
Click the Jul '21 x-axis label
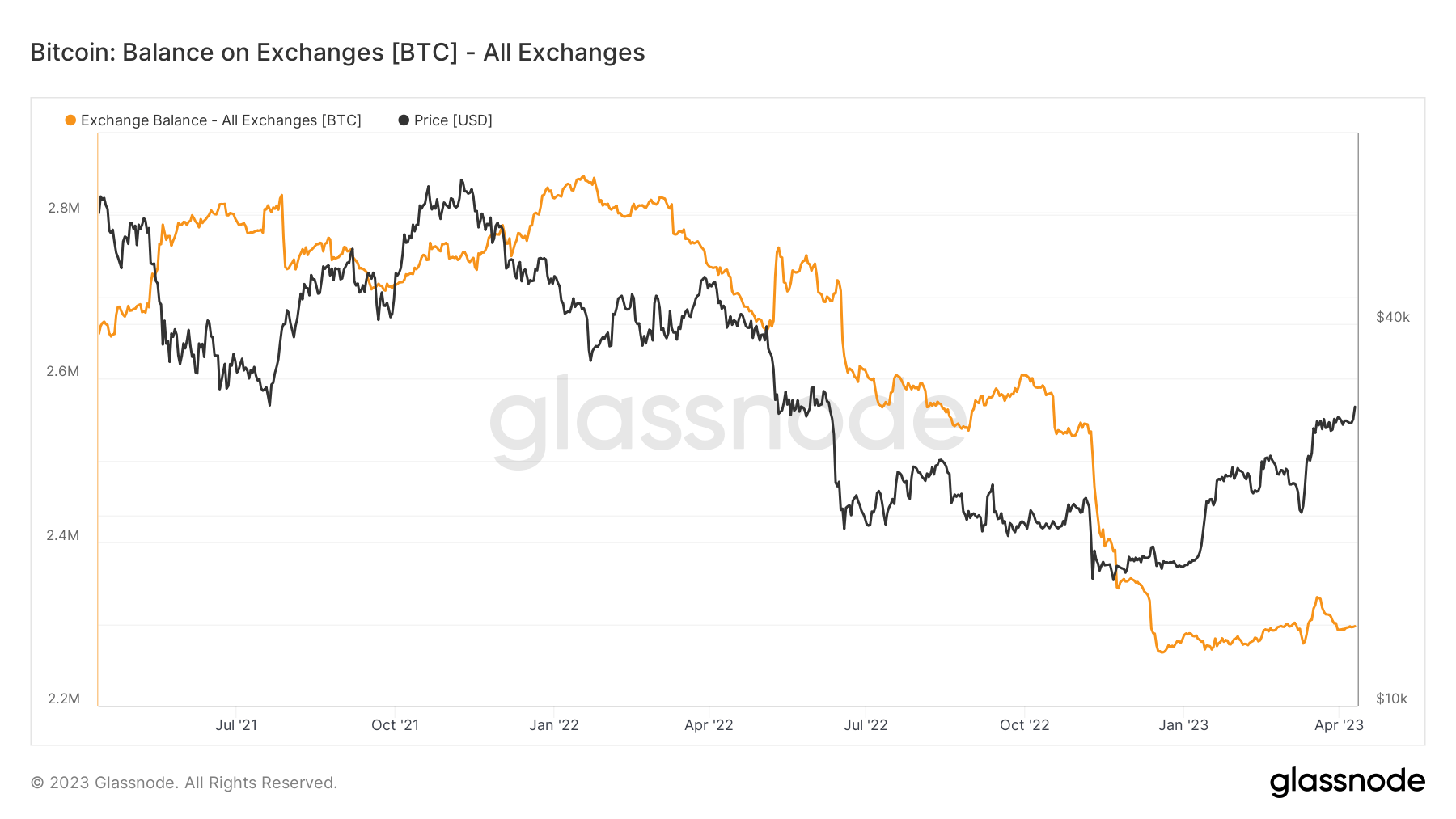[x=236, y=725]
